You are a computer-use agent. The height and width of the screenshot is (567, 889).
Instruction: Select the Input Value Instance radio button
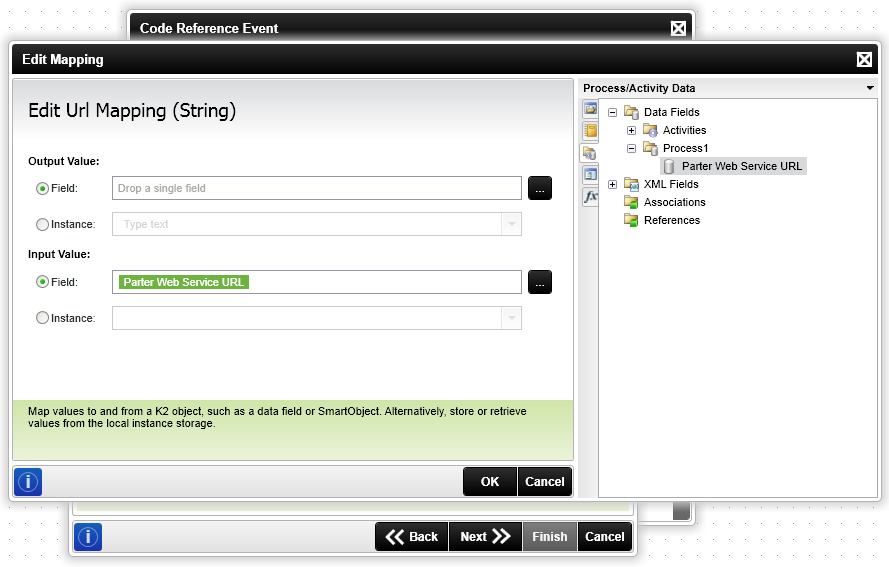tap(43, 318)
